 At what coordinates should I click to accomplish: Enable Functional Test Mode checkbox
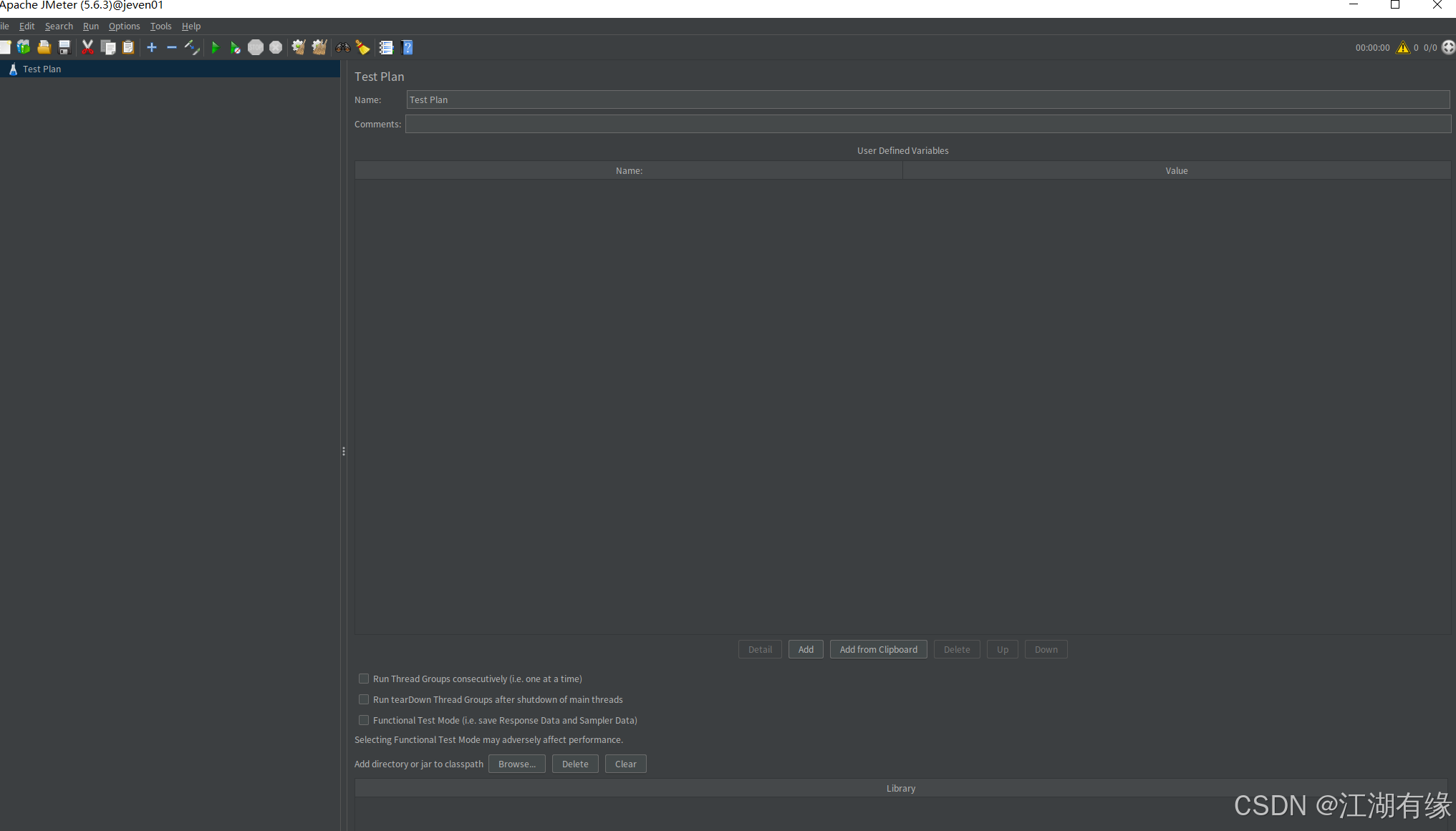(364, 720)
